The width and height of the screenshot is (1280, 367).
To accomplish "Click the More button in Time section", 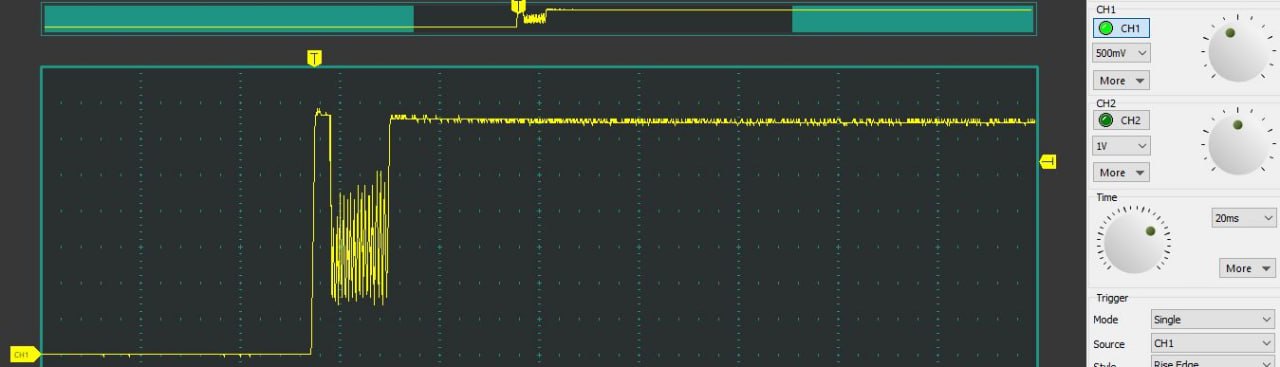I will (x=1247, y=268).
